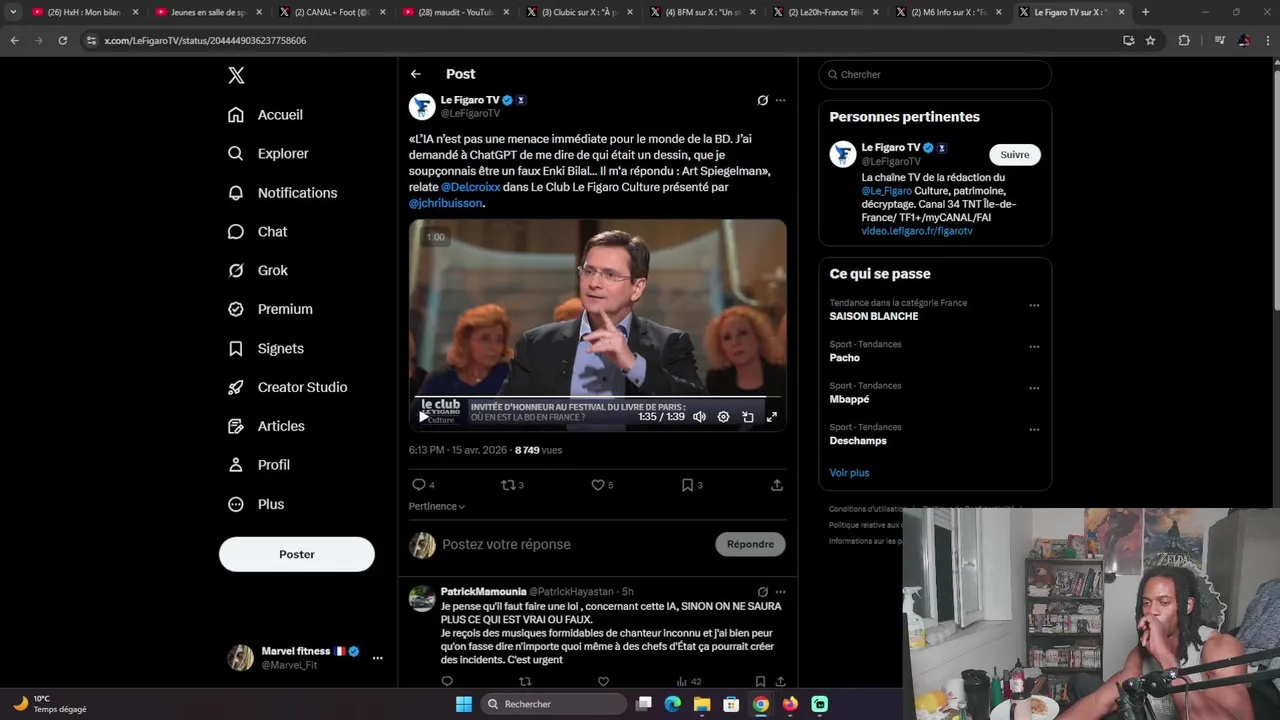
Task: Click Grok icon on PatrickMamounia reply
Action: pyautogui.click(x=762, y=592)
